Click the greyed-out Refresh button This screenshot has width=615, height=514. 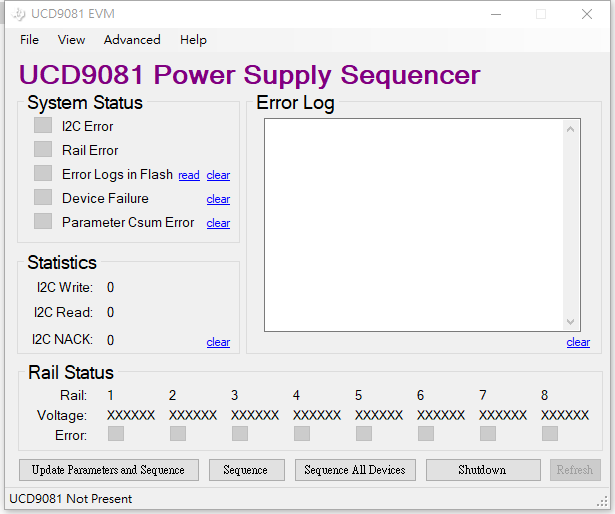pos(575,470)
